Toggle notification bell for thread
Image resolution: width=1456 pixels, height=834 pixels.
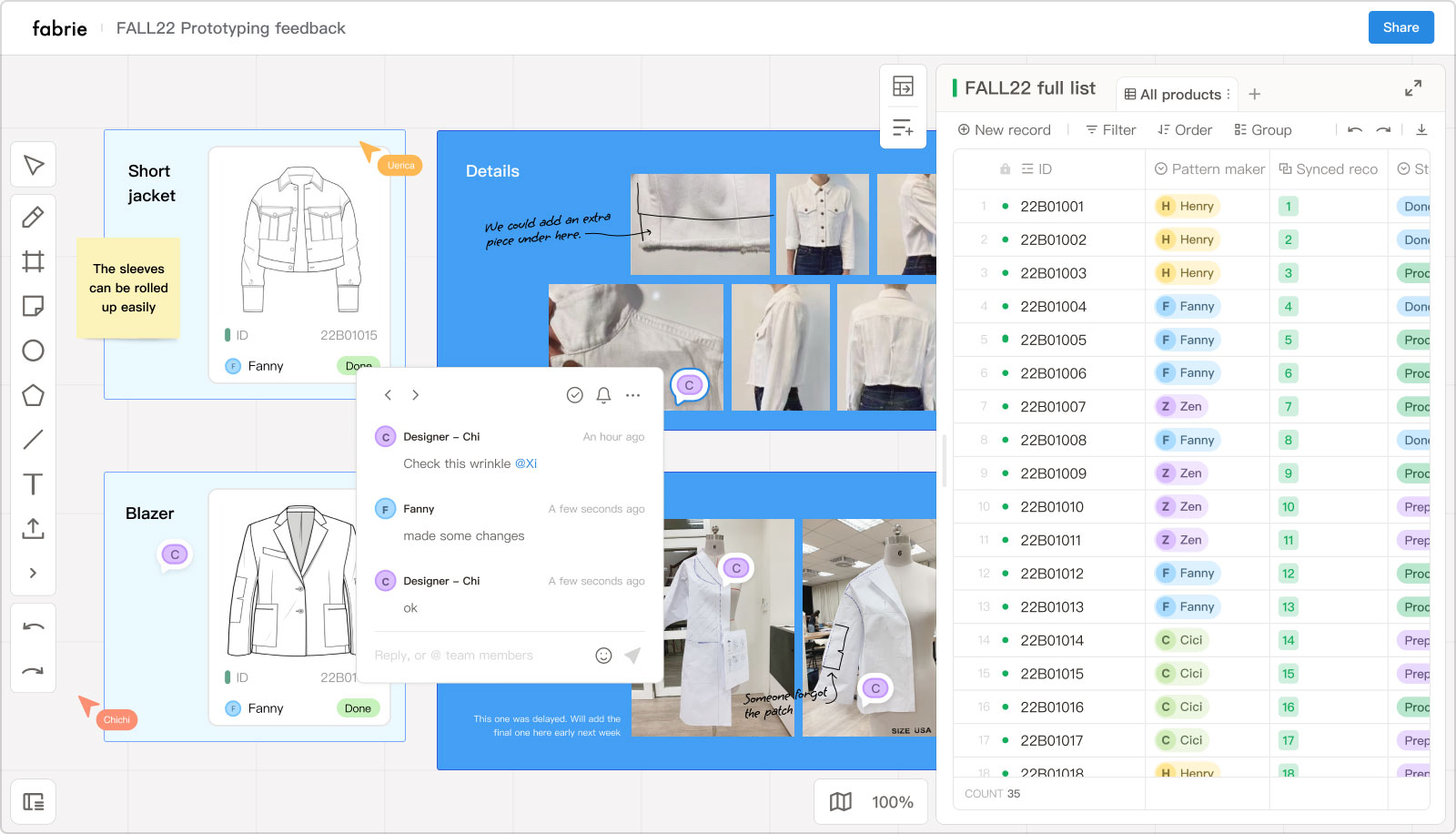[603, 395]
